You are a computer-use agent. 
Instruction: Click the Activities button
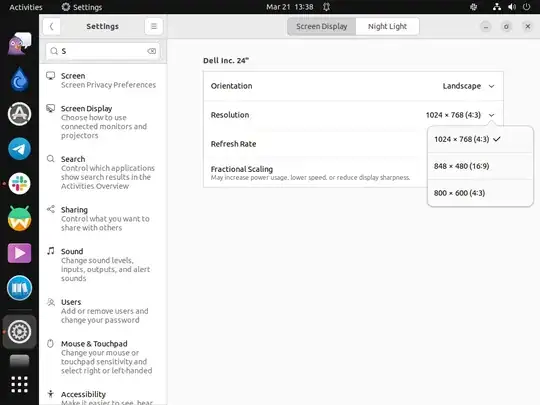click(25, 7)
